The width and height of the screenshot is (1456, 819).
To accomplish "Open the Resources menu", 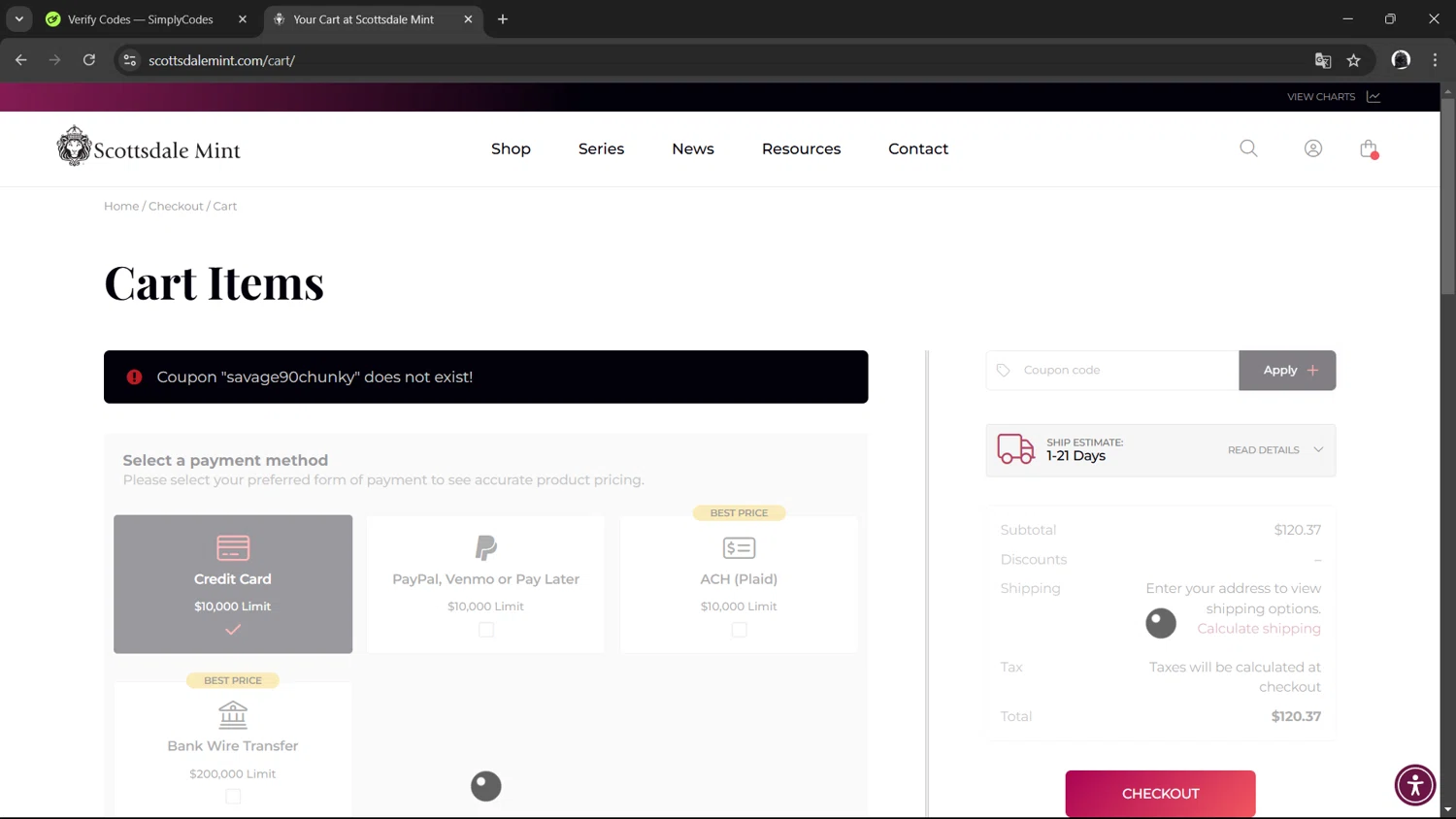I will tap(801, 148).
